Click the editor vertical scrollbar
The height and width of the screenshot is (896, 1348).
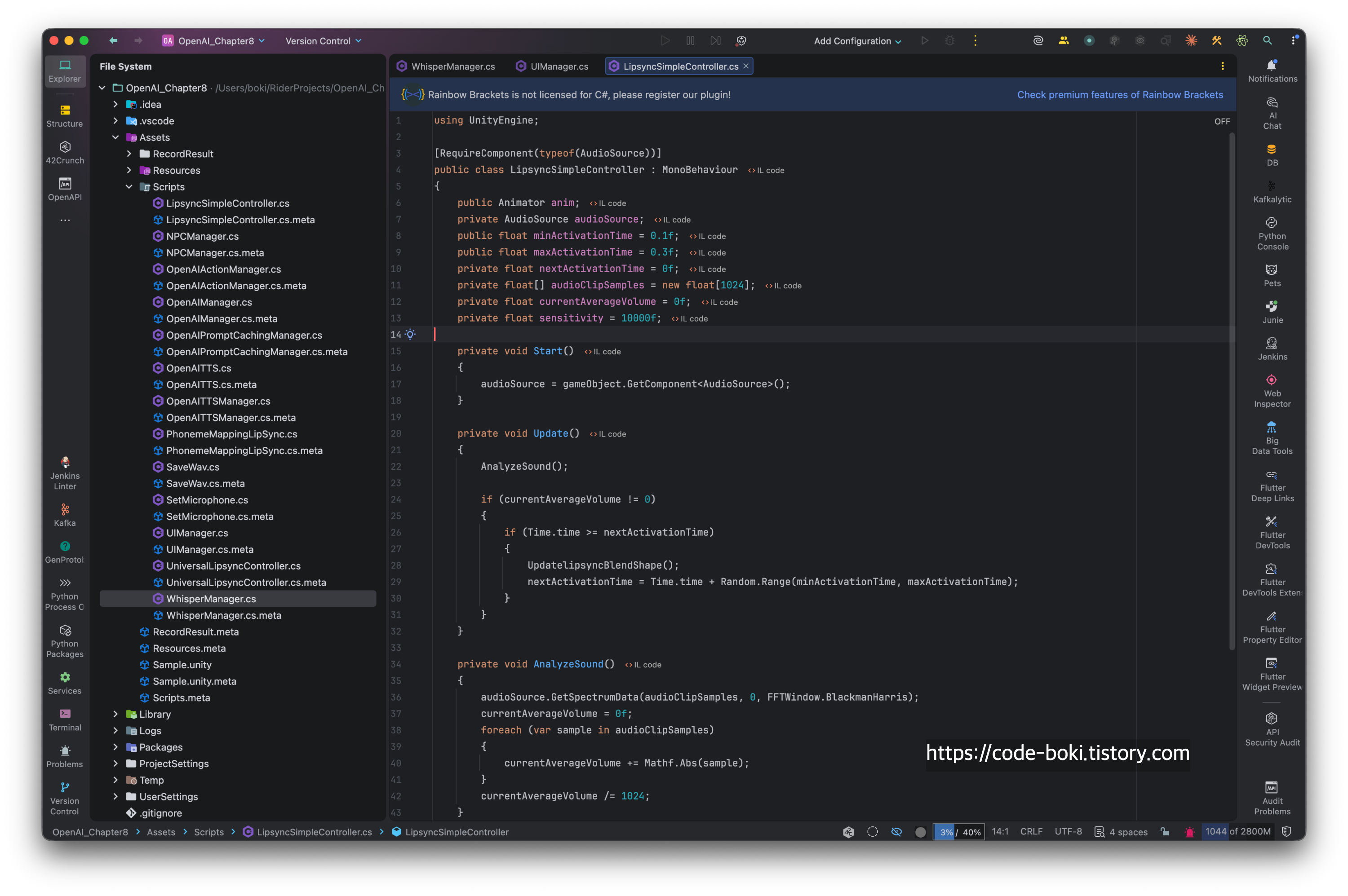point(1231,392)
